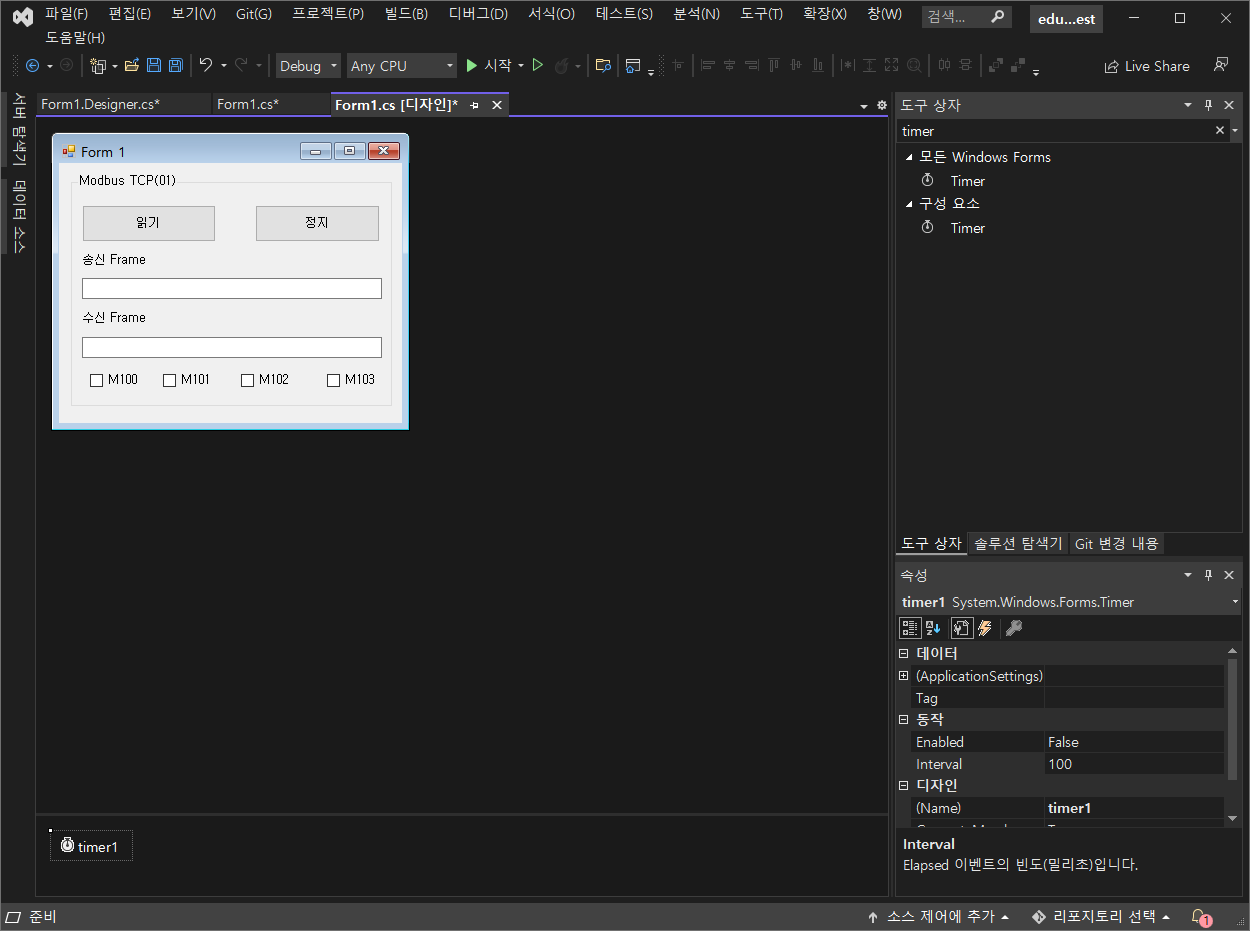Show properties page icon in properties panel
Screen dimensions: 1250x931
961,628
